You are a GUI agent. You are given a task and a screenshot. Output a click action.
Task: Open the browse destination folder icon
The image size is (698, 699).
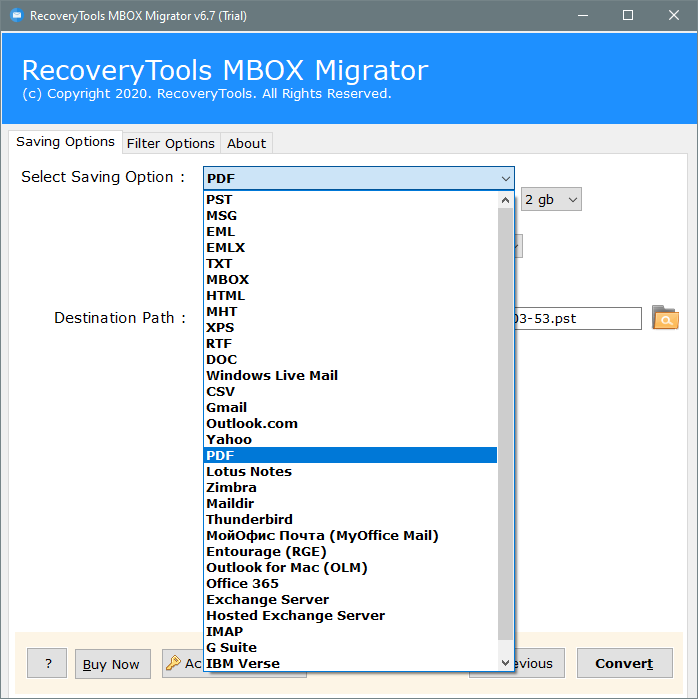point(665,318)
